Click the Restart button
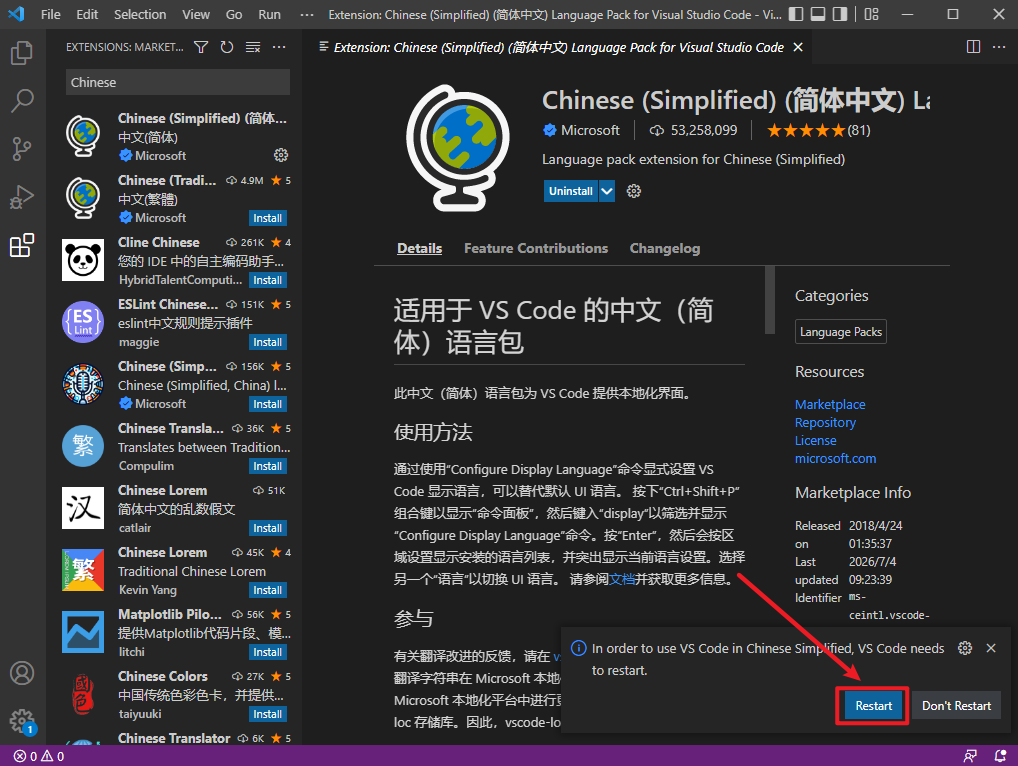The height and width of the screenshot is (766, 1018). point(873,706)
